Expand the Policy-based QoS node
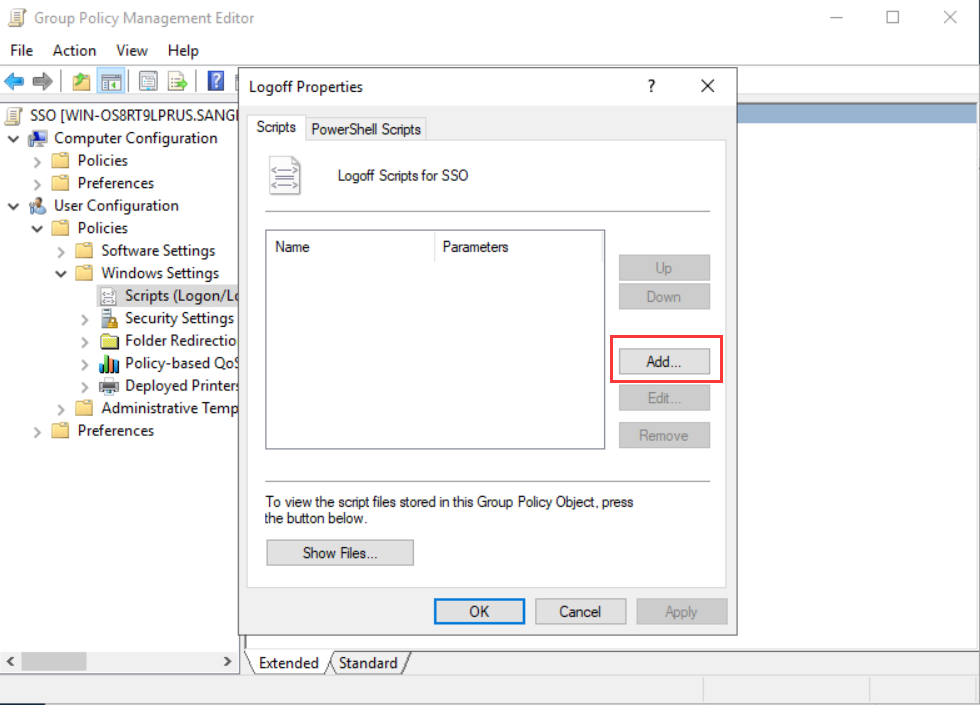This screenshot has height=705, width=980. [x=84, y=364]
